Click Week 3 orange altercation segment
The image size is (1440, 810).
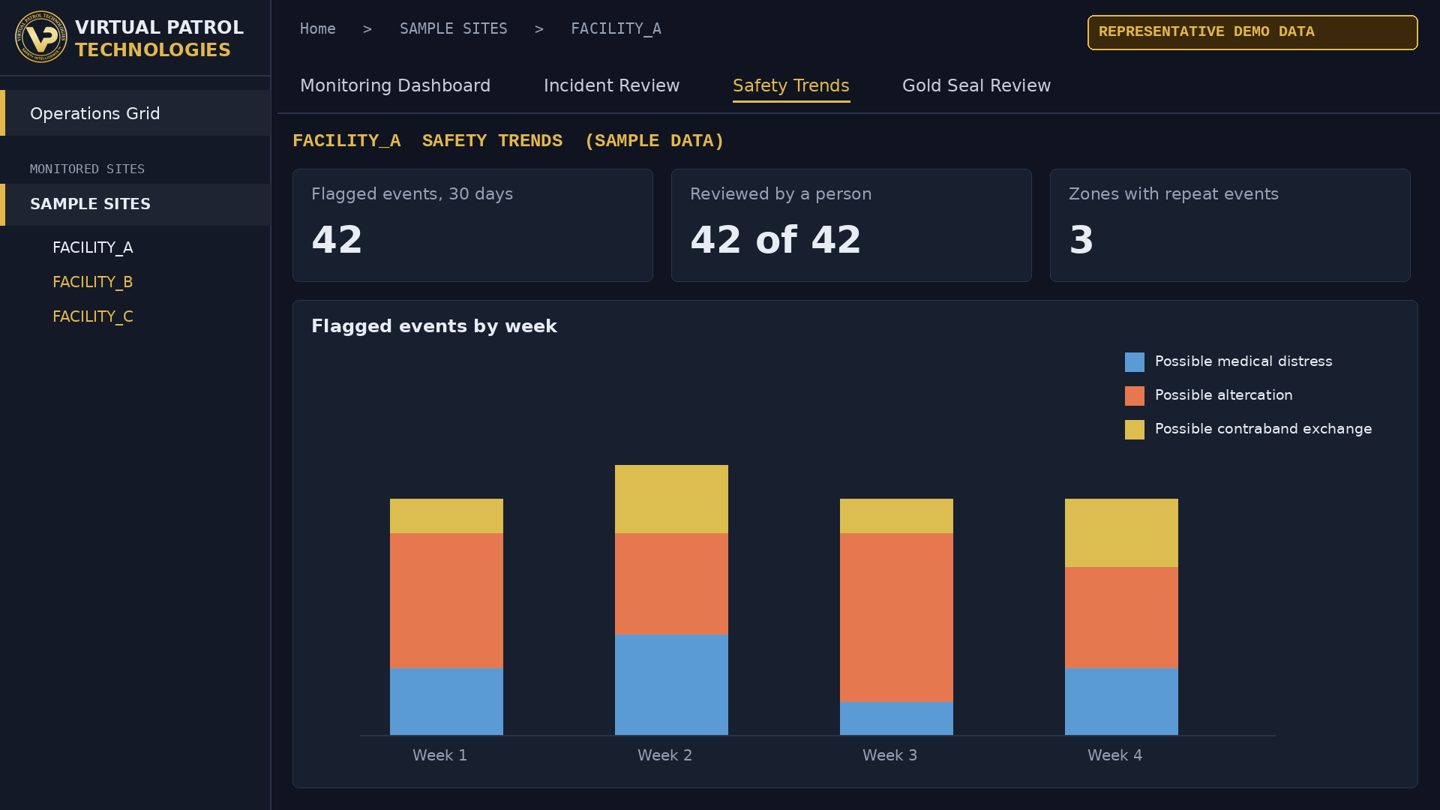[x=896, y=617]
